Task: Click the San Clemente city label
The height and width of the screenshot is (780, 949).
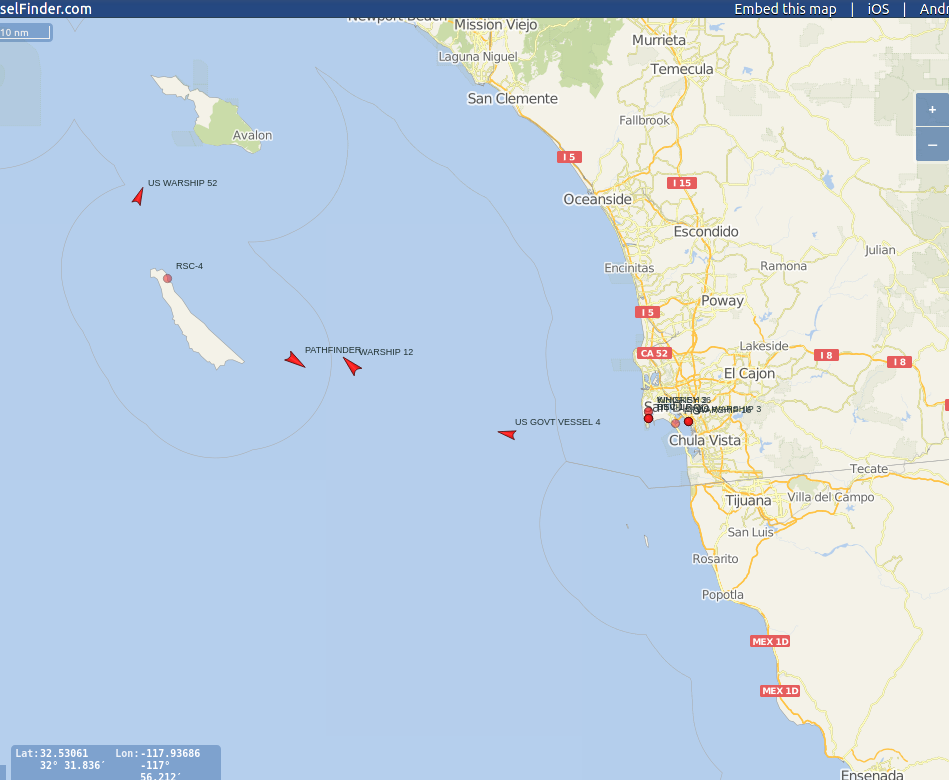Action: click(x=513, y=99)
